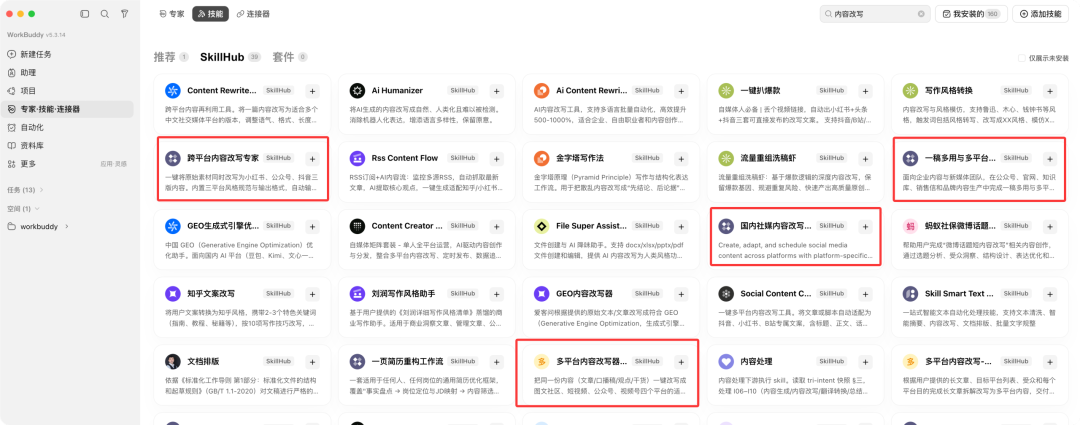Add the 知乎文案改写 skill with plus
Screen dimensions: 1080x425
coord(312,293)
